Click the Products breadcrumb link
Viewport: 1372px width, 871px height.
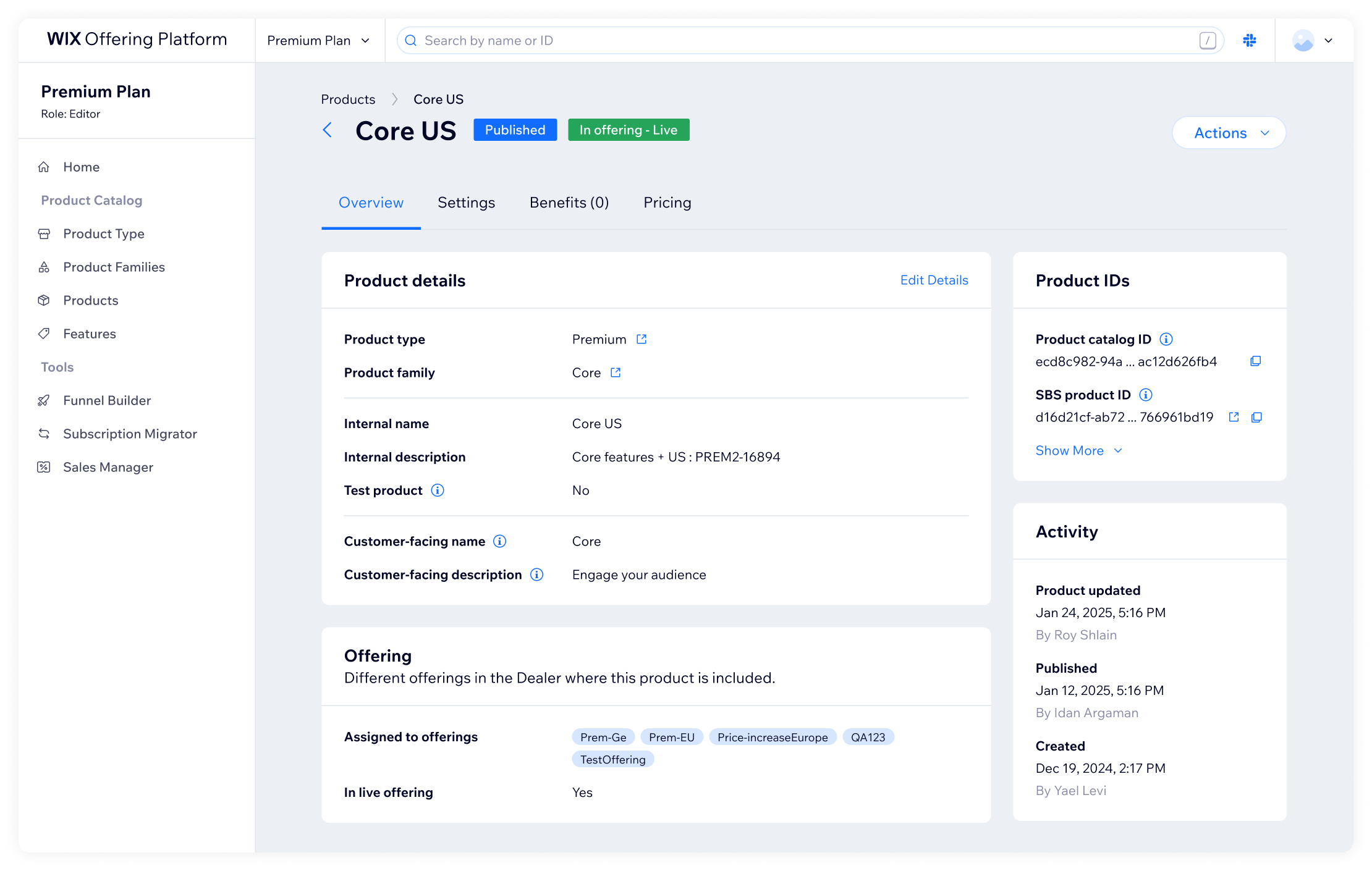[348, 99]
